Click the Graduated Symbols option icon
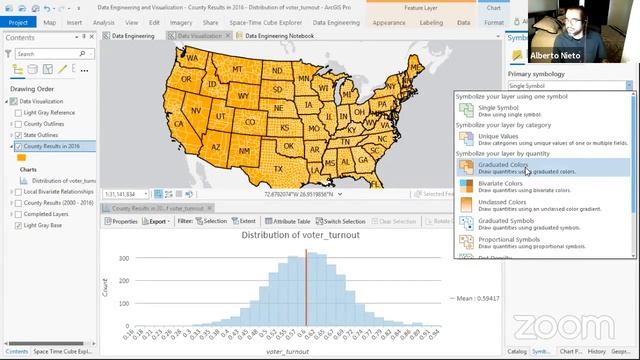 [466, 224]
